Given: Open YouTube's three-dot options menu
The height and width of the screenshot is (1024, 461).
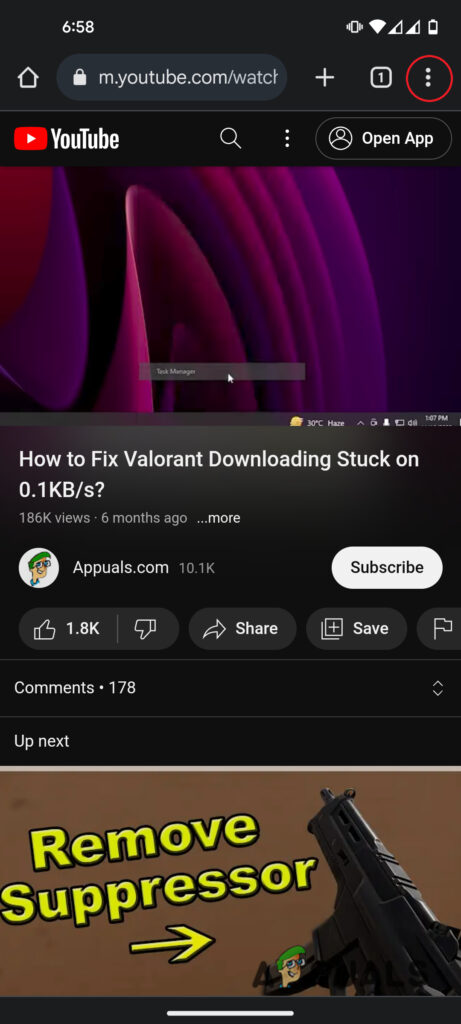Looking at the screenshot, I should click(x=287, y=138).
